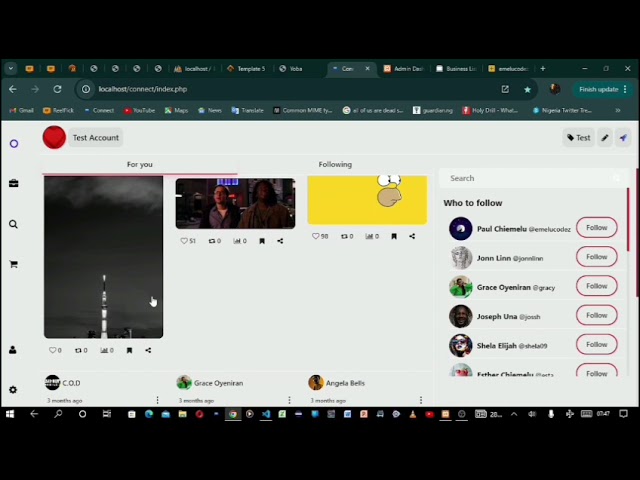Open Shela Elijah's profile name
Image resolution: width=640 pixels, height=480 pixels.
497,346
